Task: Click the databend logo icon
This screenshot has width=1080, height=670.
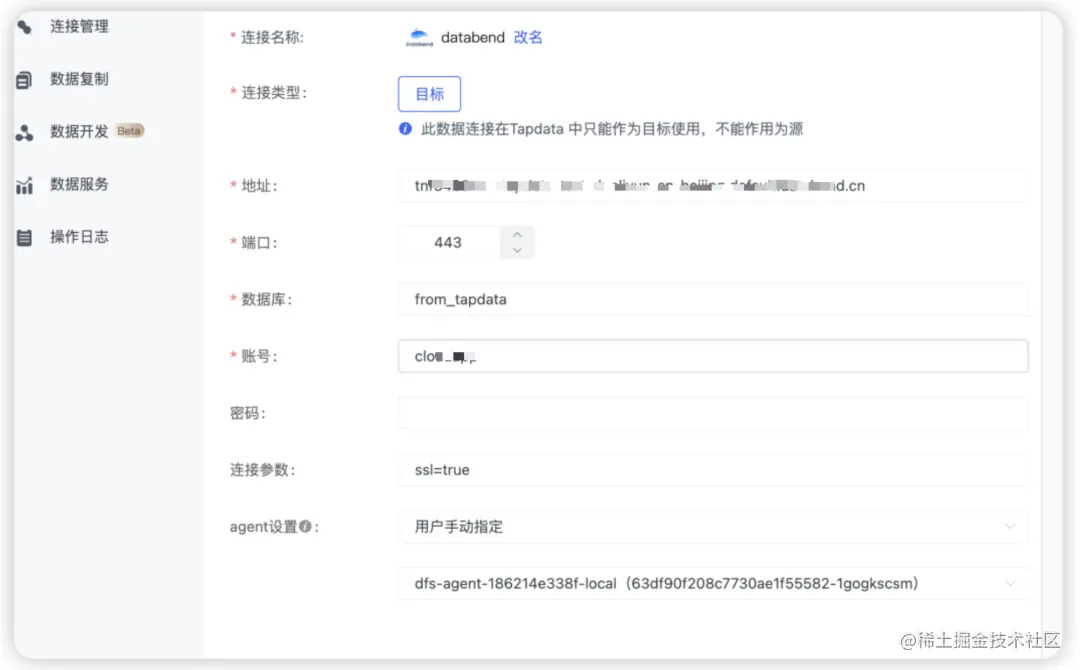Action: pos(419,37)
